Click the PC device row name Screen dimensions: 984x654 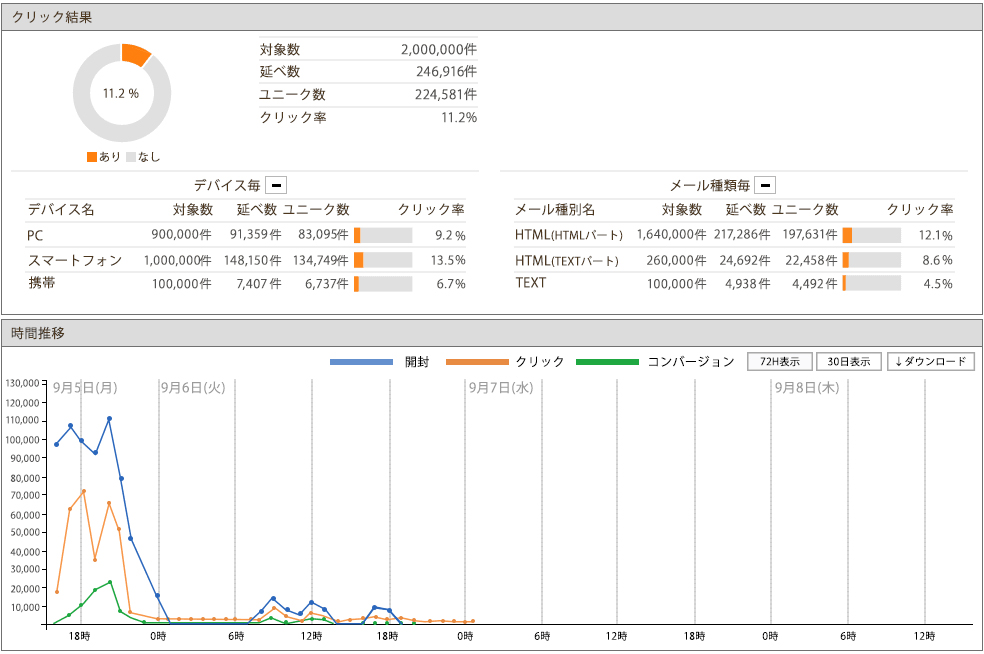35,235
